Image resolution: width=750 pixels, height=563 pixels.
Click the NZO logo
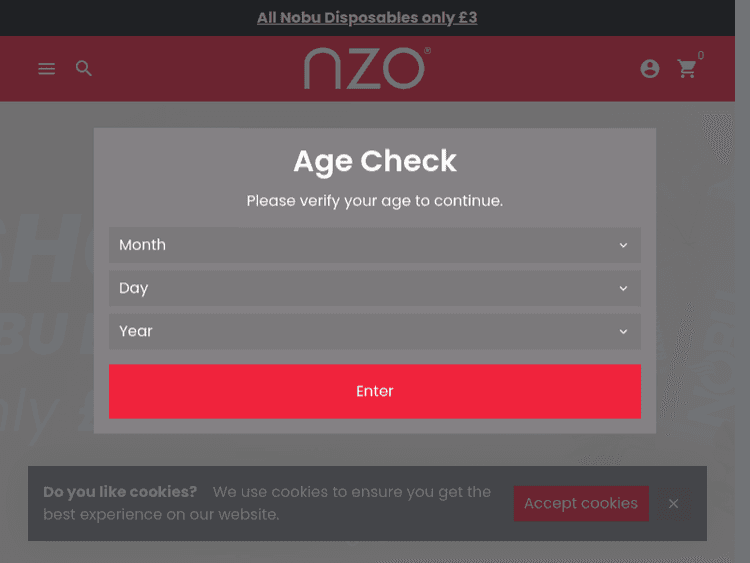coord(367,68)
